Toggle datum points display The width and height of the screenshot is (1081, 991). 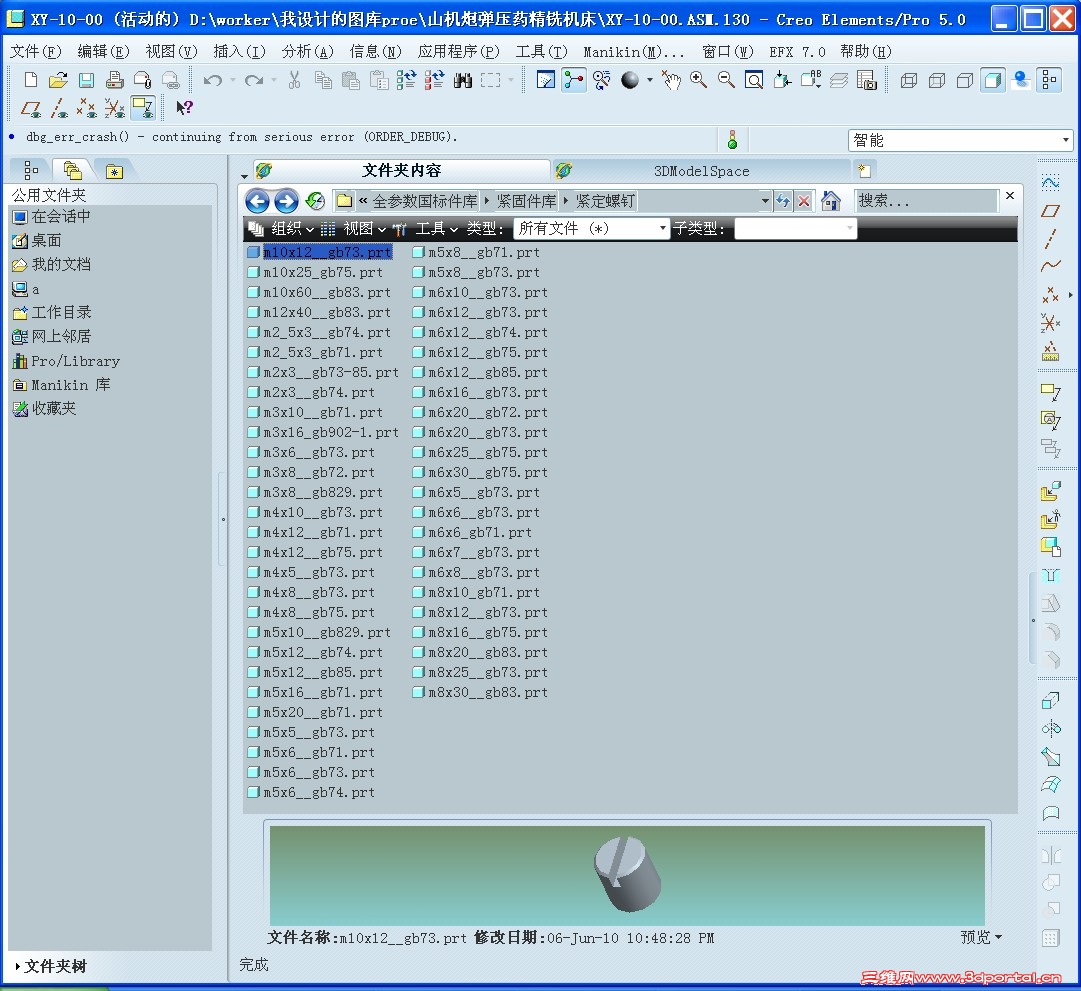coord(86,108)
